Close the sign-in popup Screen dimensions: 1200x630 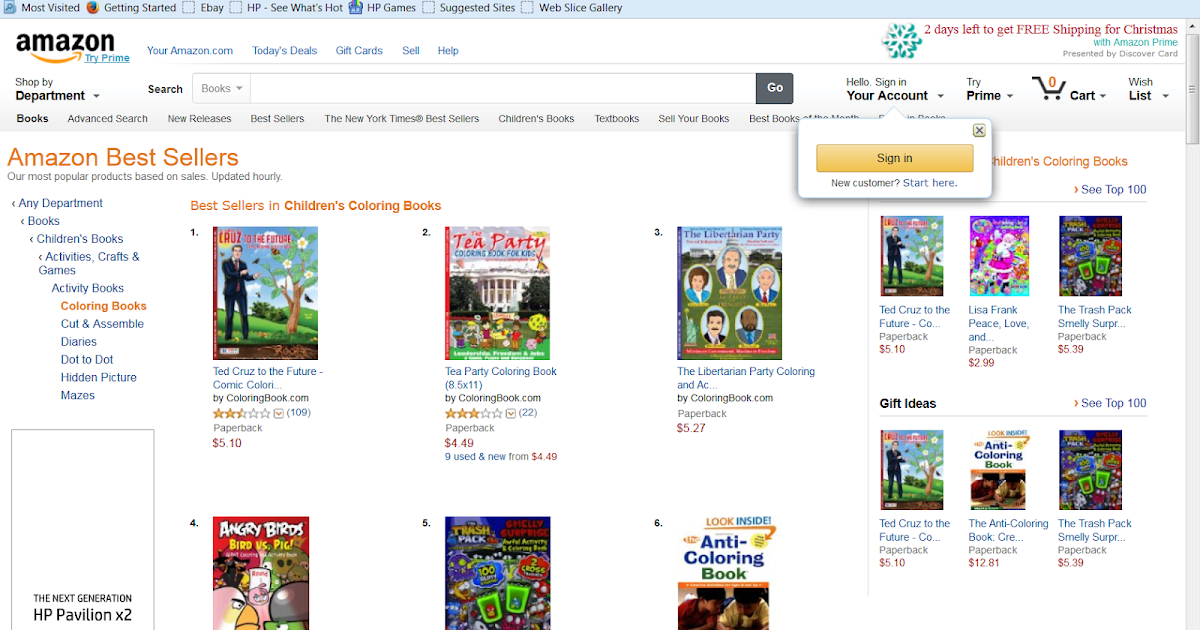tap(979, 130)
